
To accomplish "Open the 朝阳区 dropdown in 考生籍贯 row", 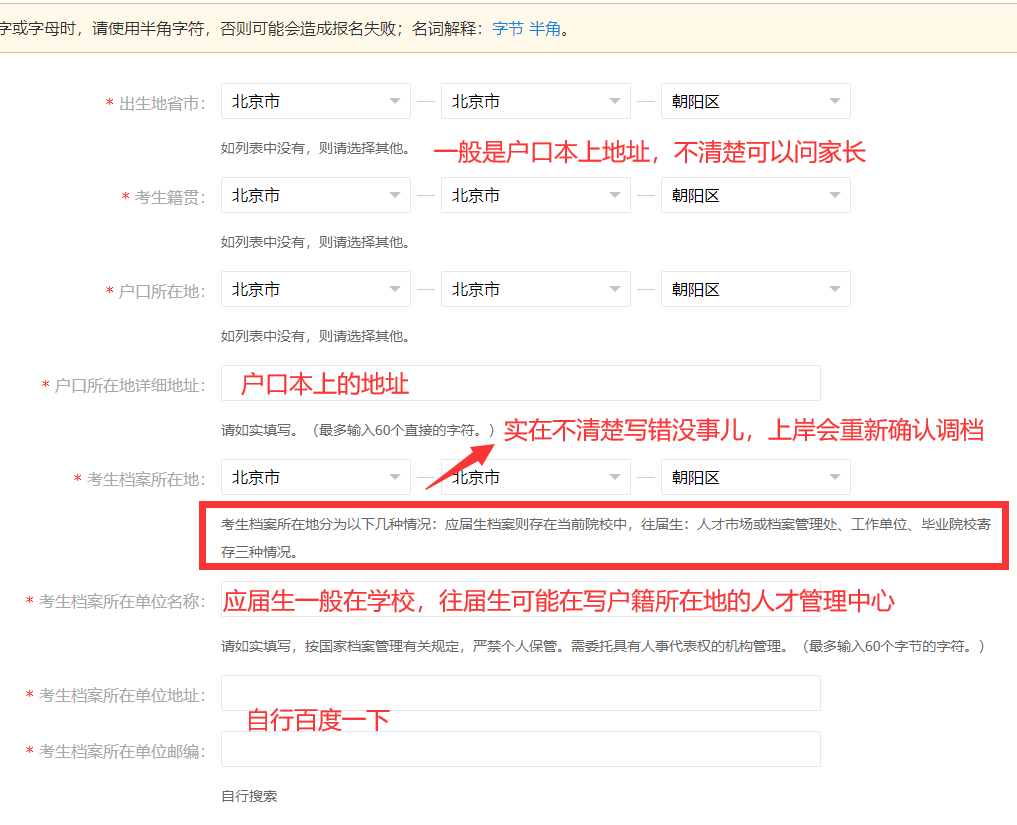I will [x=755, y=195].
